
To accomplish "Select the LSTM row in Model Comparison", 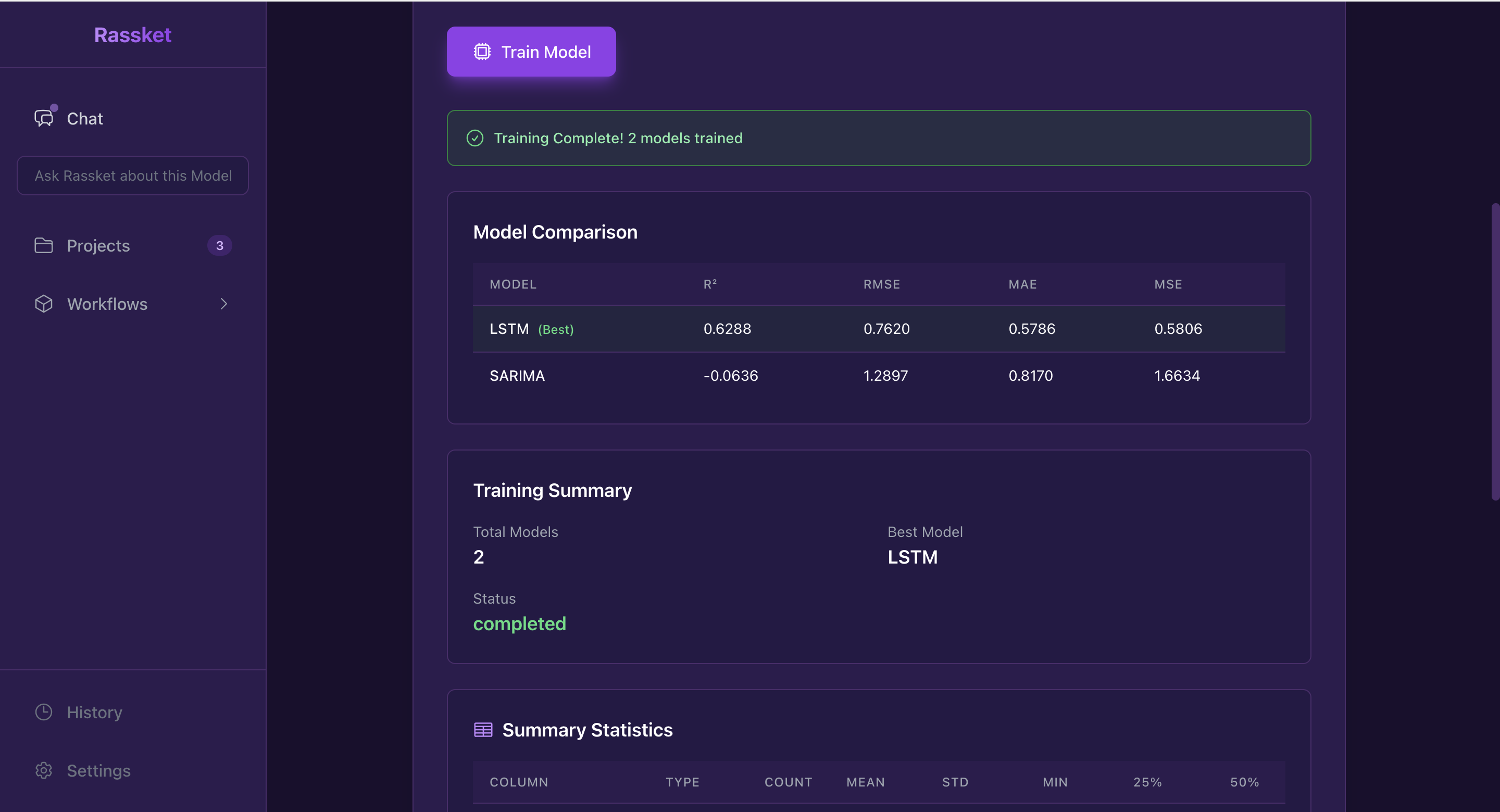I will pos(757,329).
